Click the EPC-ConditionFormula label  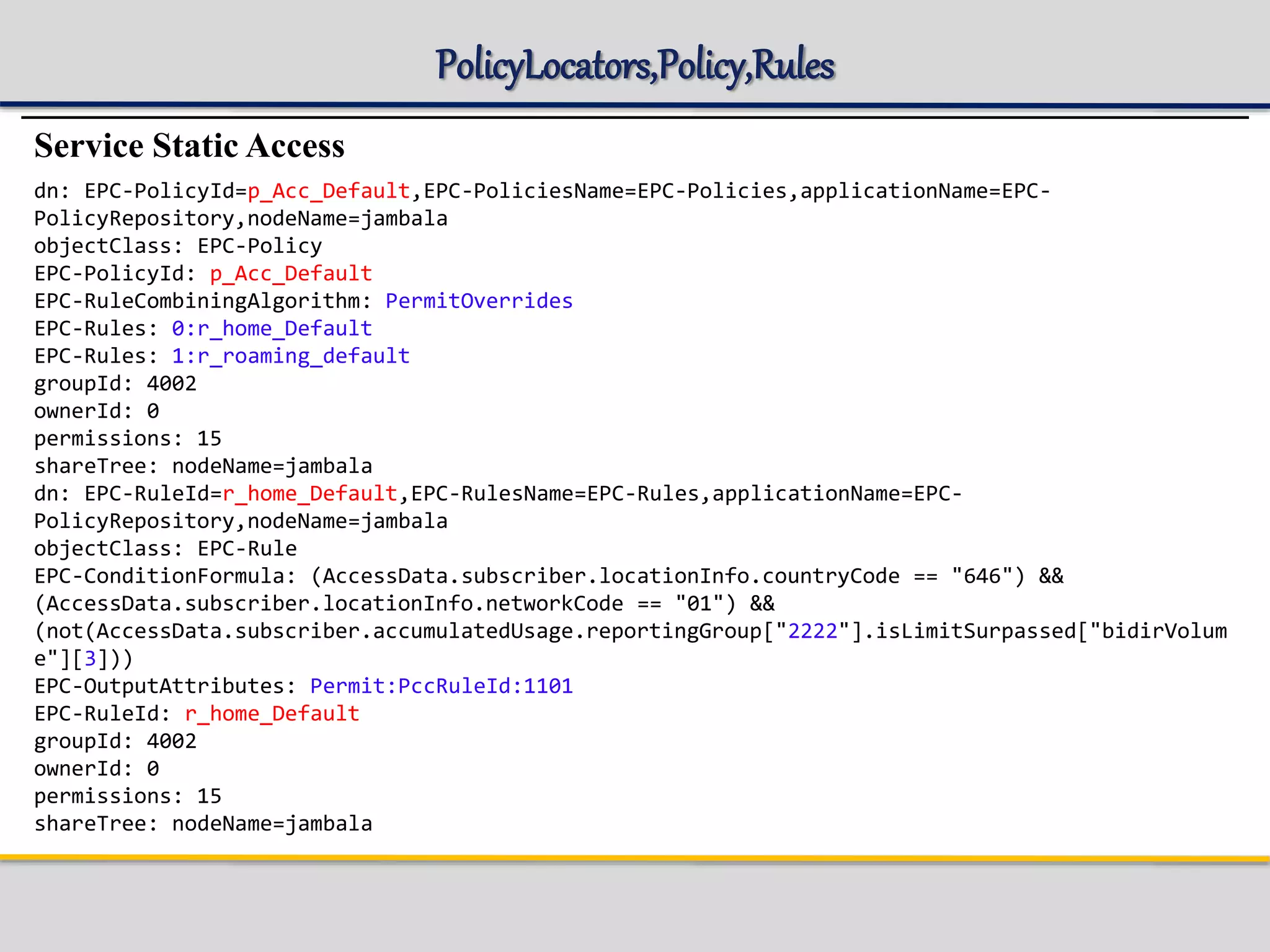tap(165, 576)
